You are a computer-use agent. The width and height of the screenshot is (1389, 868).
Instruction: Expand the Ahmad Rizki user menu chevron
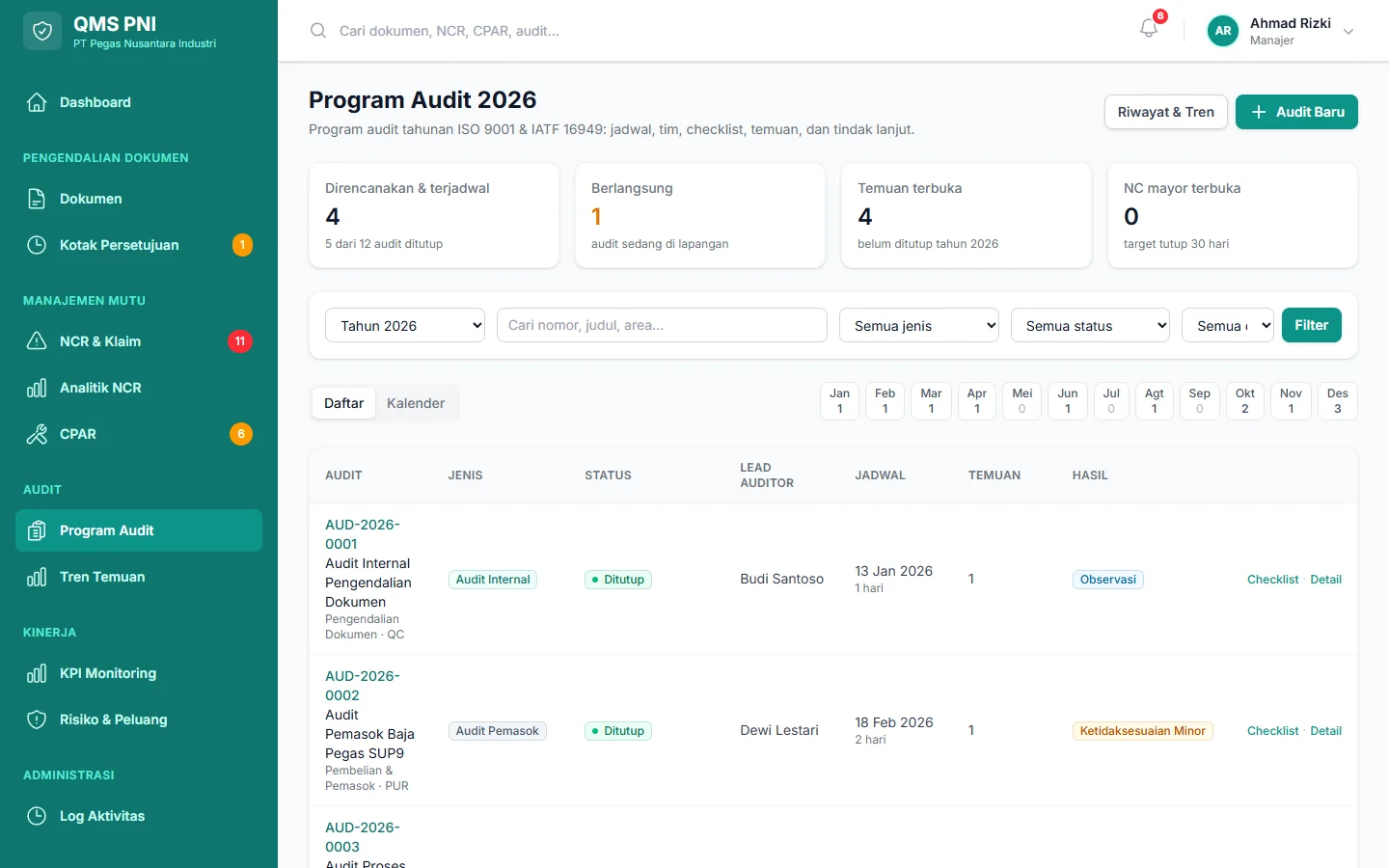(x=1348, y=32)
